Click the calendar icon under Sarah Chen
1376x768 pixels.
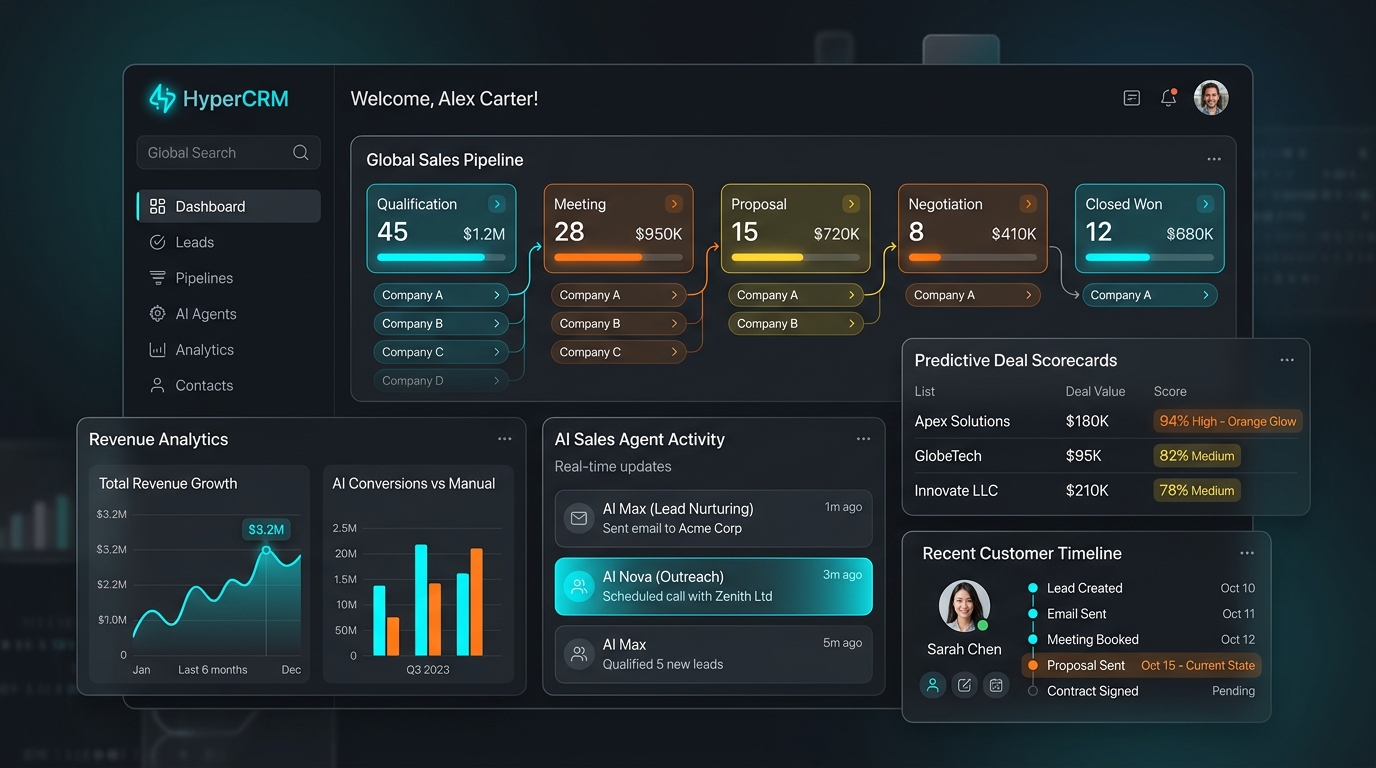click(995, 685)
